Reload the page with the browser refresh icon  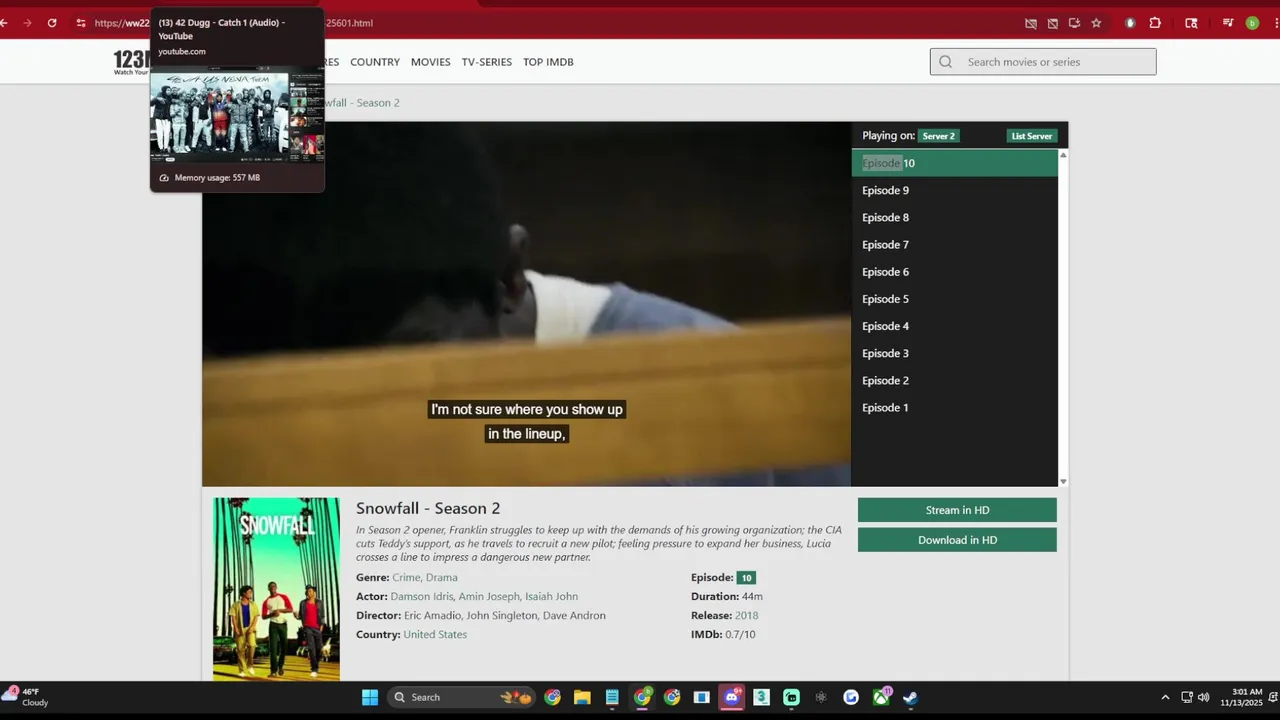coord(52,23)
